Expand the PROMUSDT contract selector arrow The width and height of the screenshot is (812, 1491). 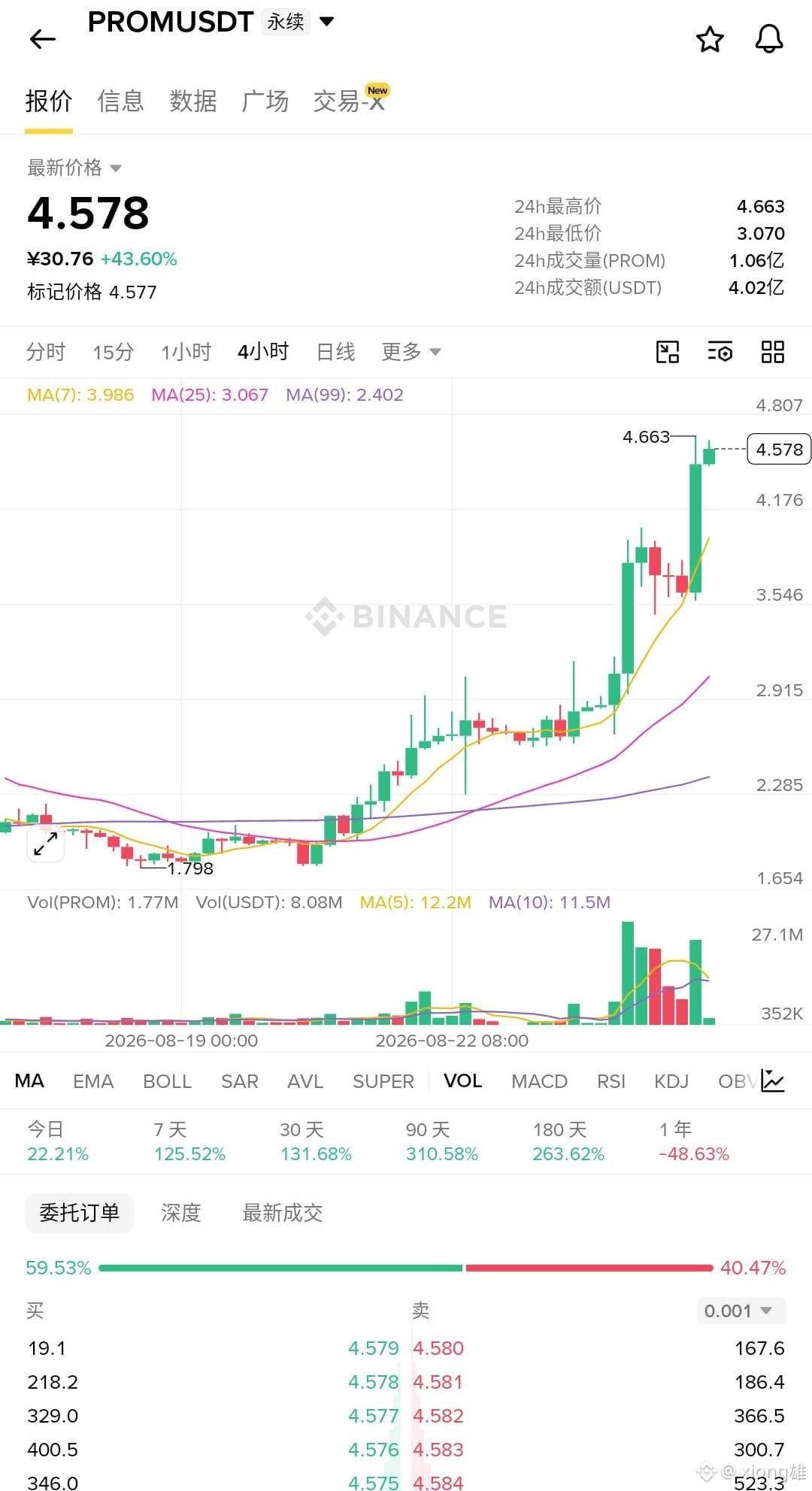[326, 22]
